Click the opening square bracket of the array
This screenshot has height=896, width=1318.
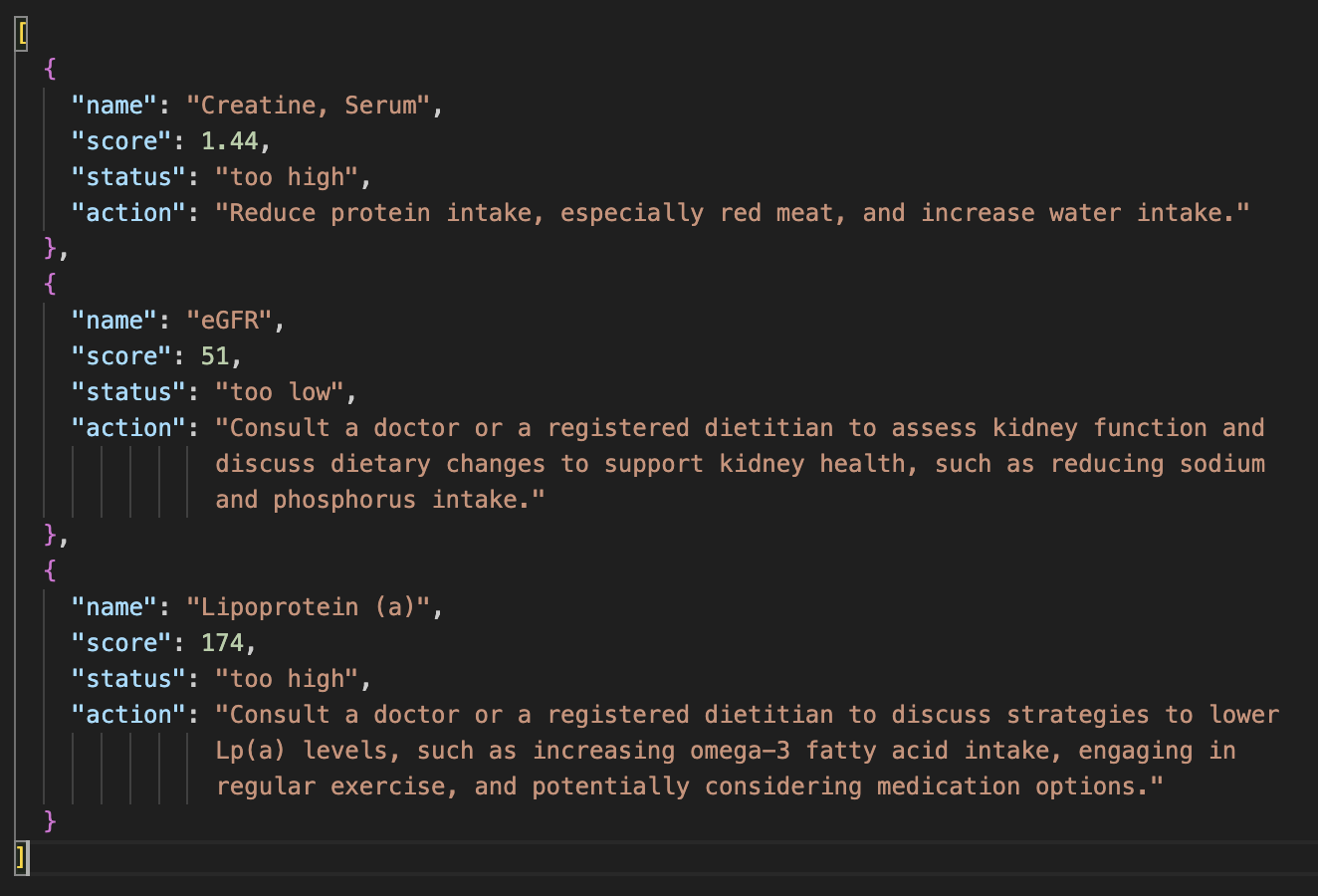[22, 34]
